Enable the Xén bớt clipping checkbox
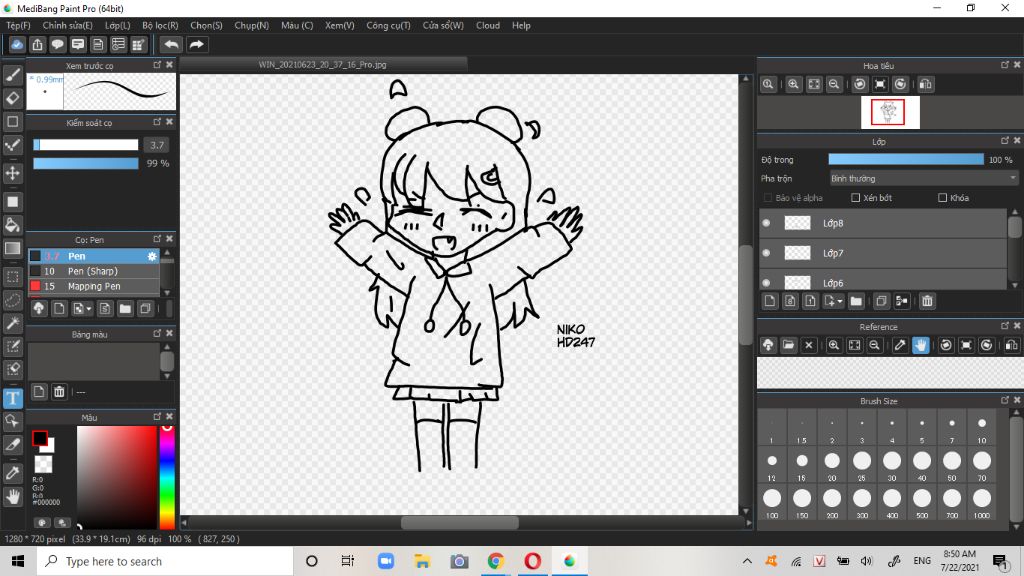The width and height of the screenshot is (1024, 576). coord(856,197)
